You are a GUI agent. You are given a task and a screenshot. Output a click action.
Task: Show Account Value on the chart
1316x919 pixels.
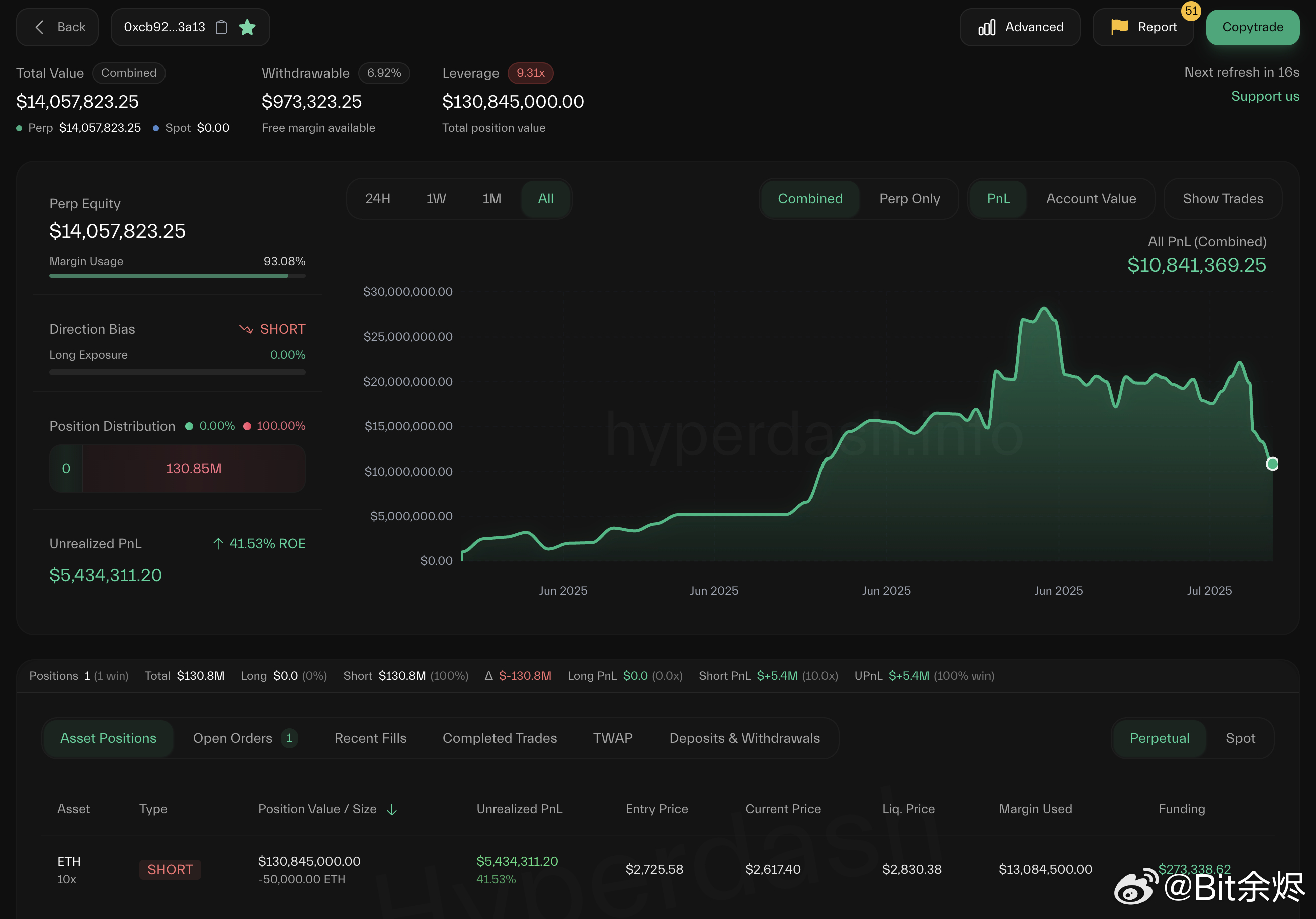tap(1091, 198)
